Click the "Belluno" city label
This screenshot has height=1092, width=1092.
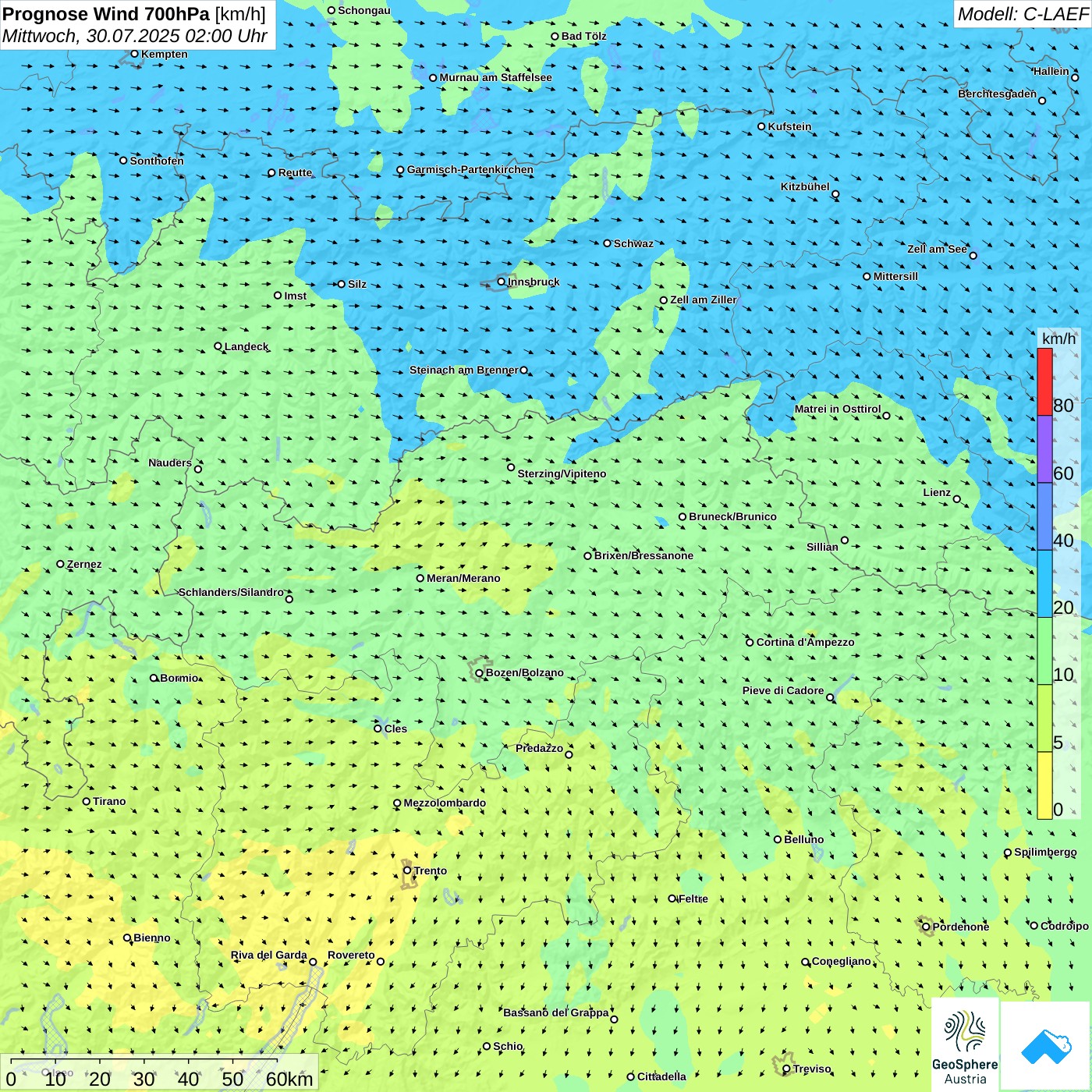(803, 839)
